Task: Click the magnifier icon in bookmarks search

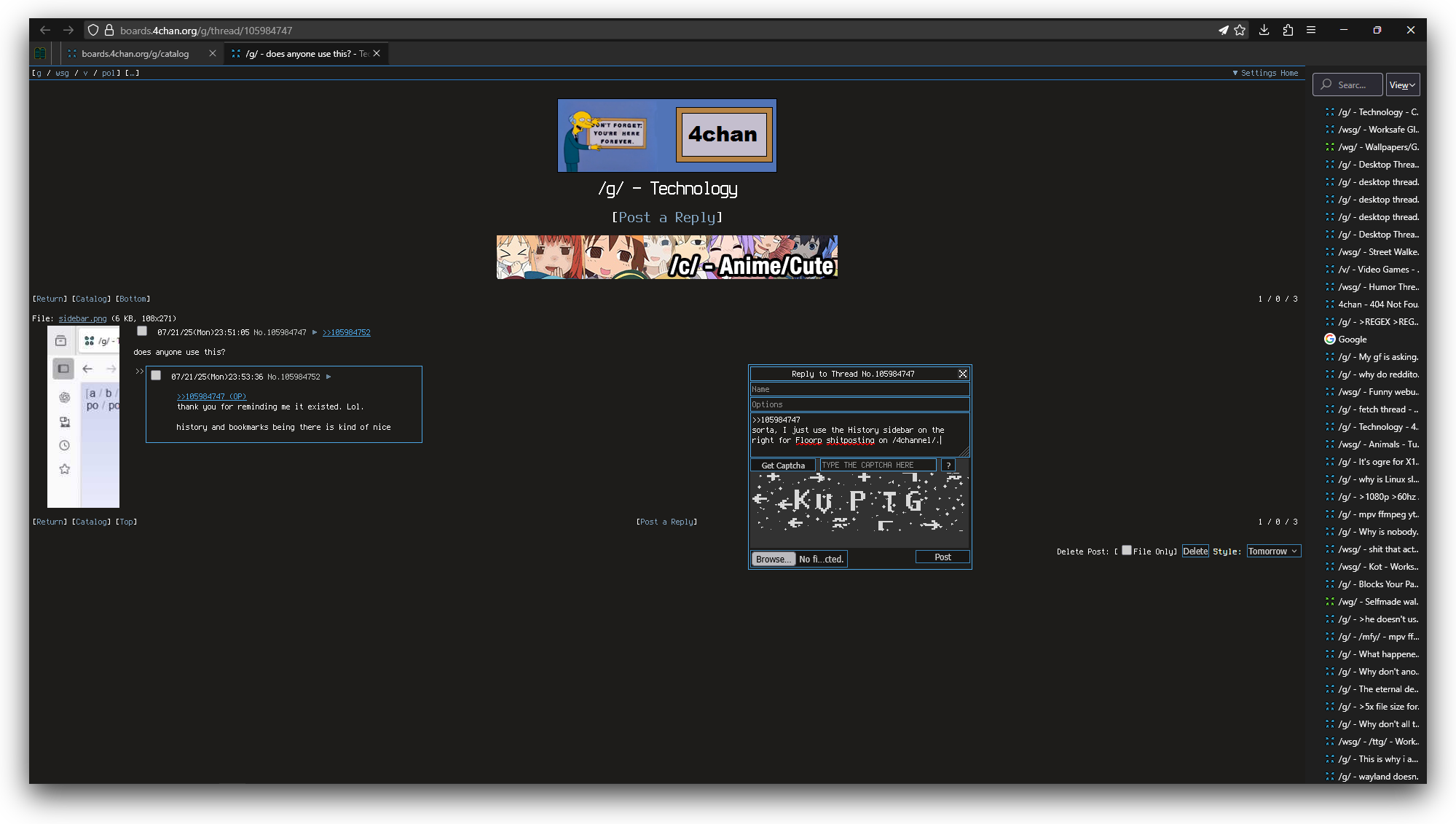Action: coord(1326,85)
